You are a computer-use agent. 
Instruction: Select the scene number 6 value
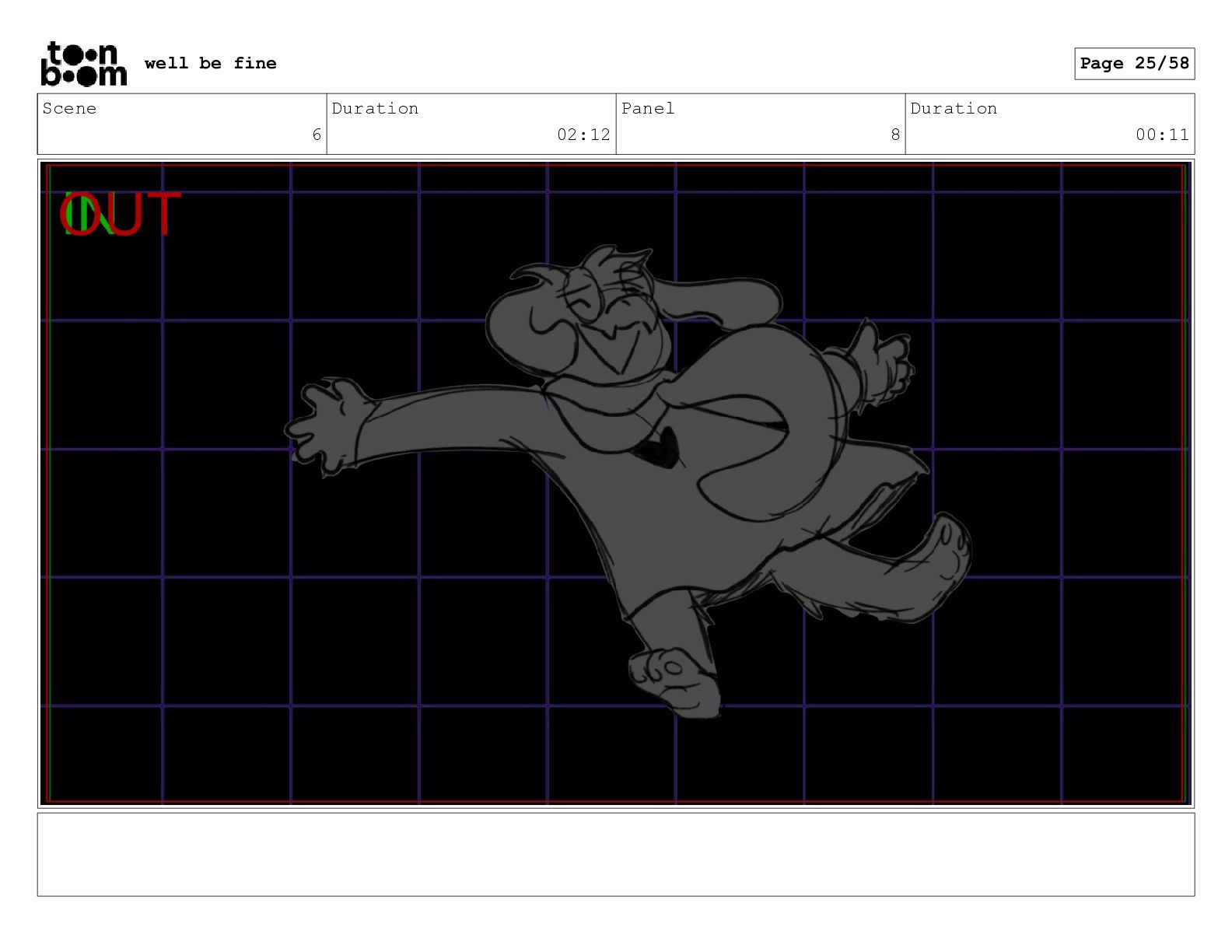click(x=317, y=135)
